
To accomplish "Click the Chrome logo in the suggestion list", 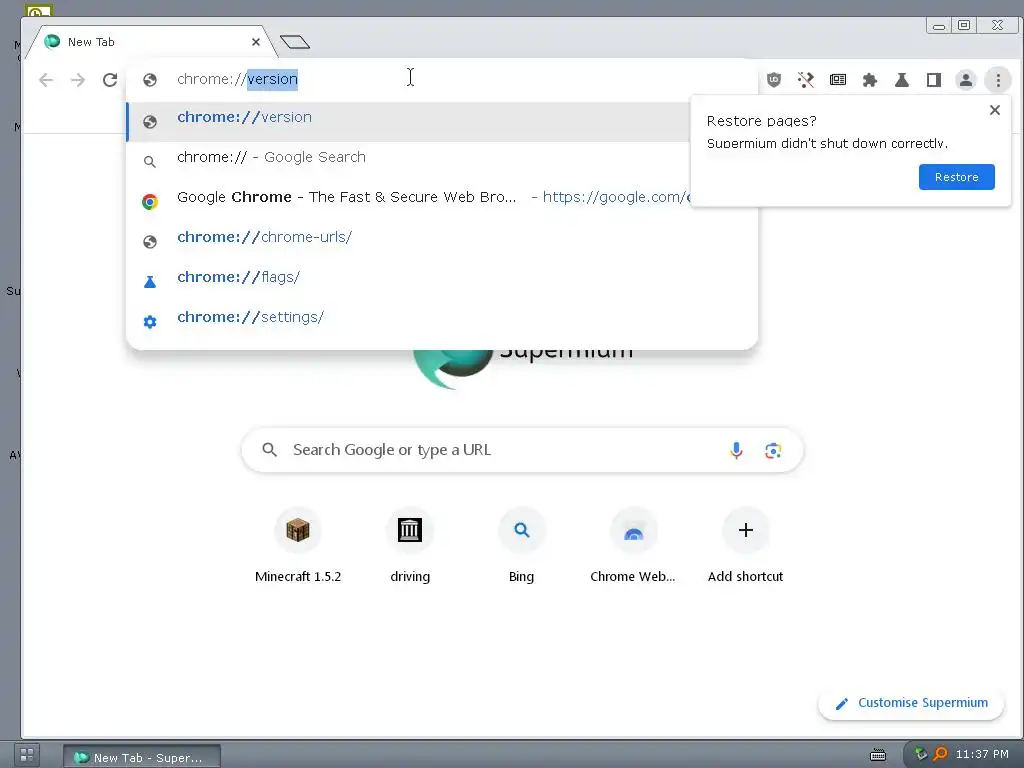I will pyautogui.click(x=150, y=201).
